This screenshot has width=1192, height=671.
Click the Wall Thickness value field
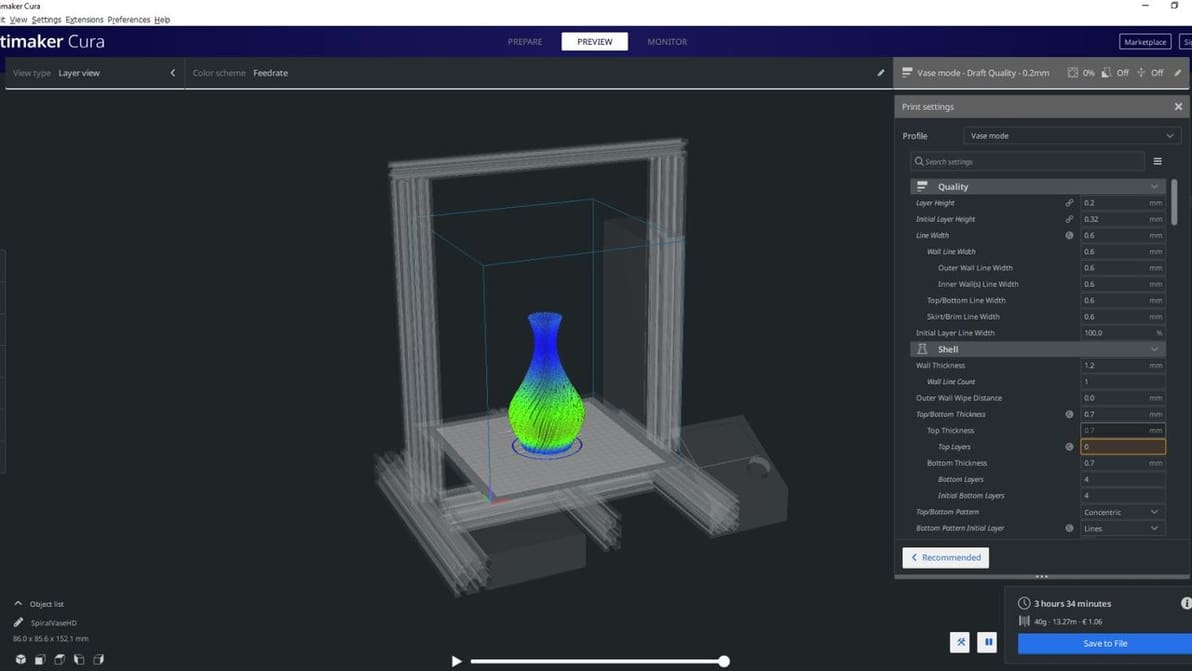click(x=1123, y=366)
